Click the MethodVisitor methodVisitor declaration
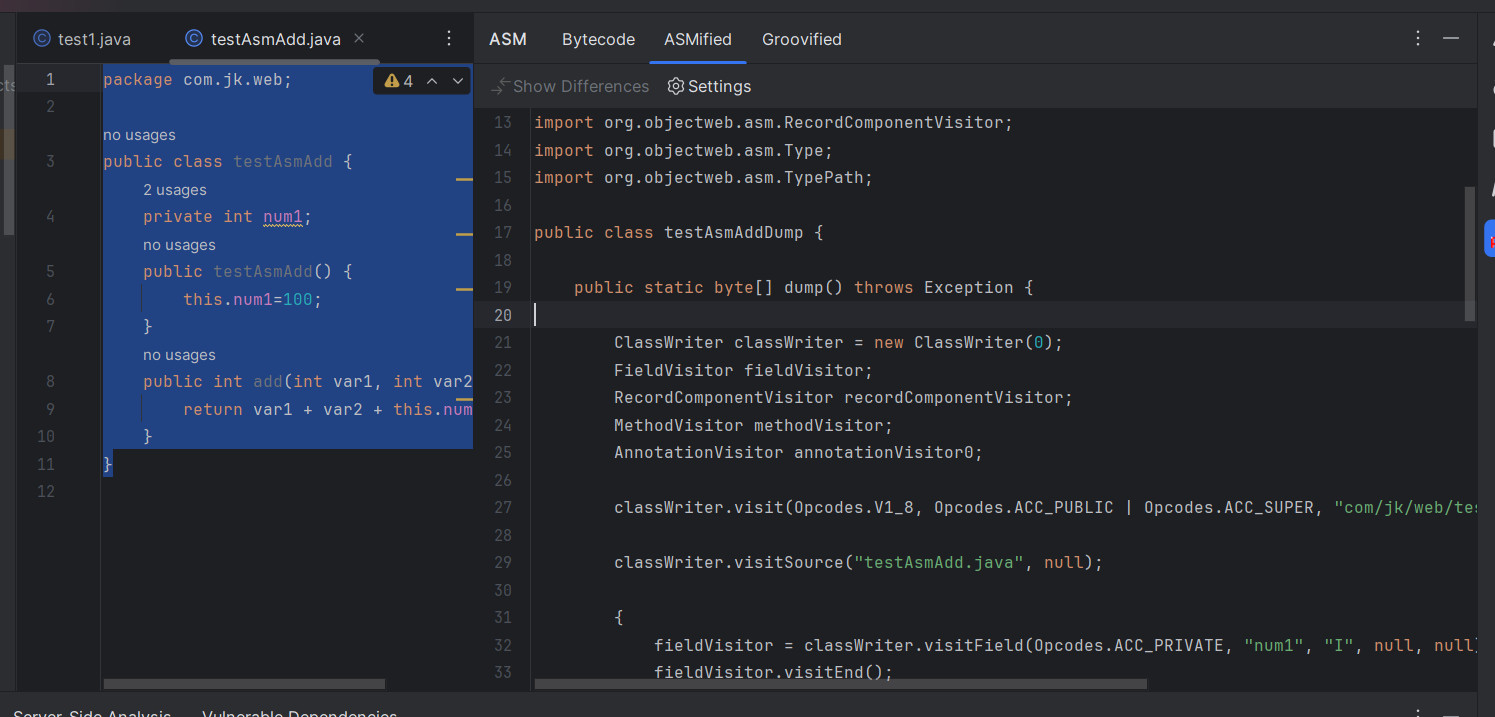Viewport: 1495px width, 717px height. 753,425
